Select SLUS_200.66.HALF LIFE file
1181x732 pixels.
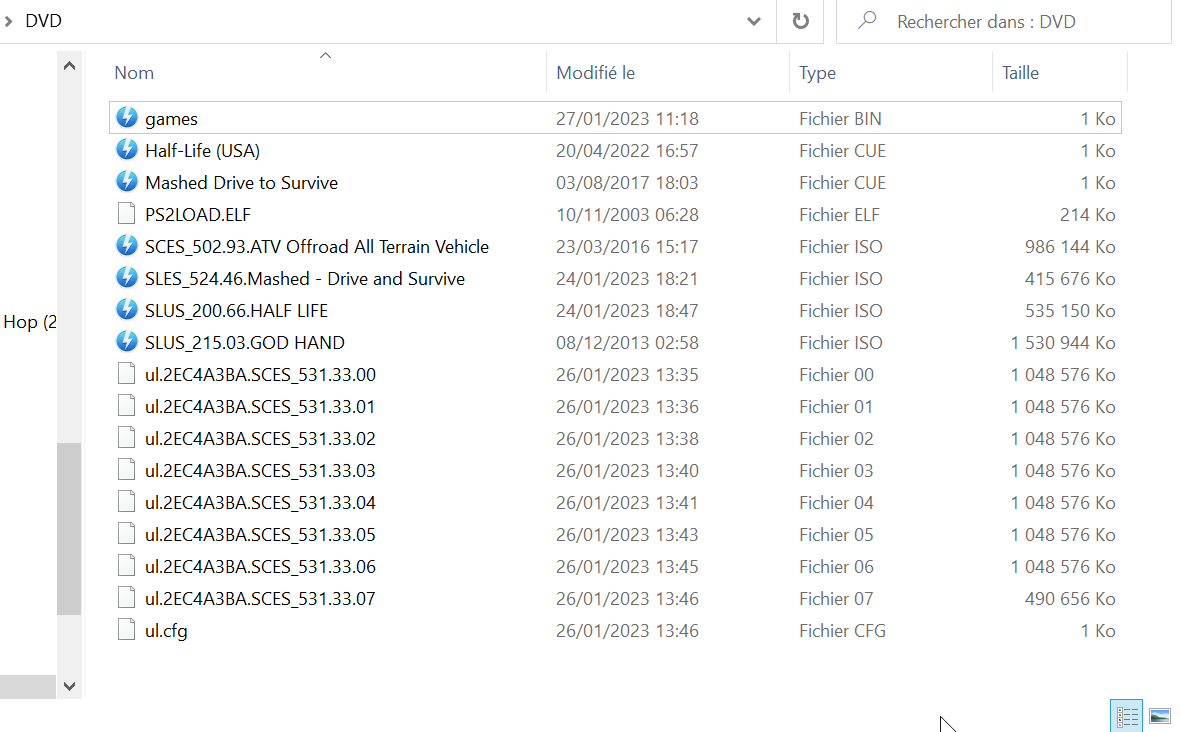[237, 311]
